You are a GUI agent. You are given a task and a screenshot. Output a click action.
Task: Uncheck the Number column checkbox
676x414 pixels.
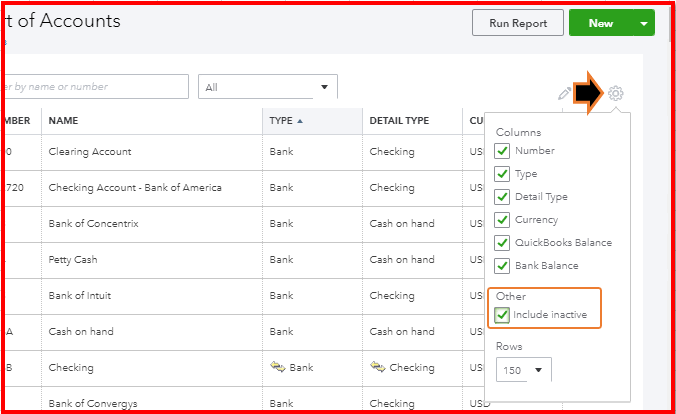point(503,151)
